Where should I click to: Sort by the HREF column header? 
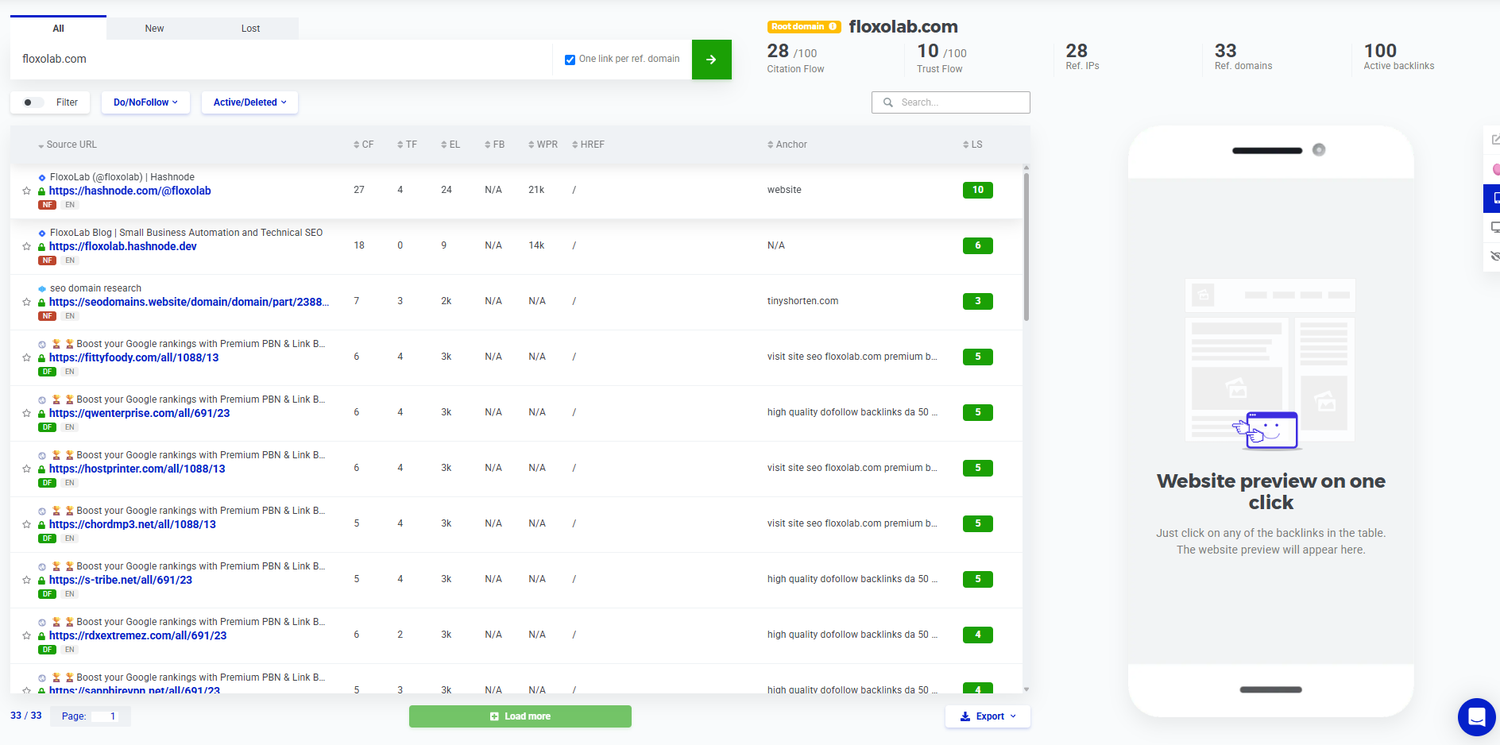click(x=588, y=145)
